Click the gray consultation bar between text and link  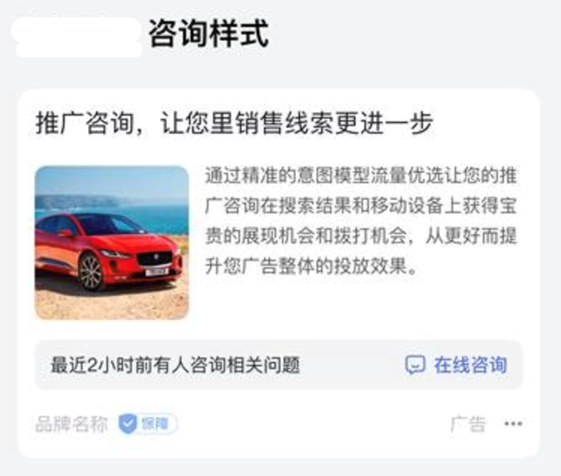[x=352, y=365]
